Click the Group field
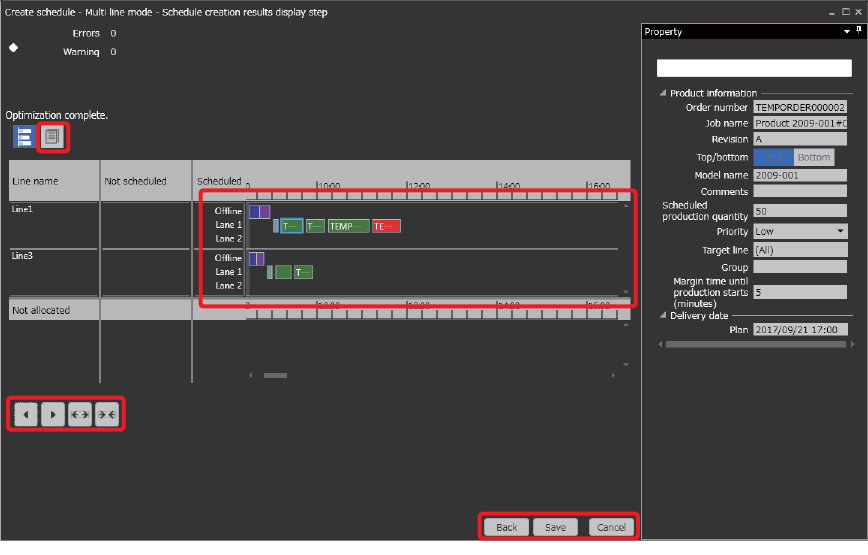Image resolution: width=868 pixels, height=555 pixels. click(800, 267)
